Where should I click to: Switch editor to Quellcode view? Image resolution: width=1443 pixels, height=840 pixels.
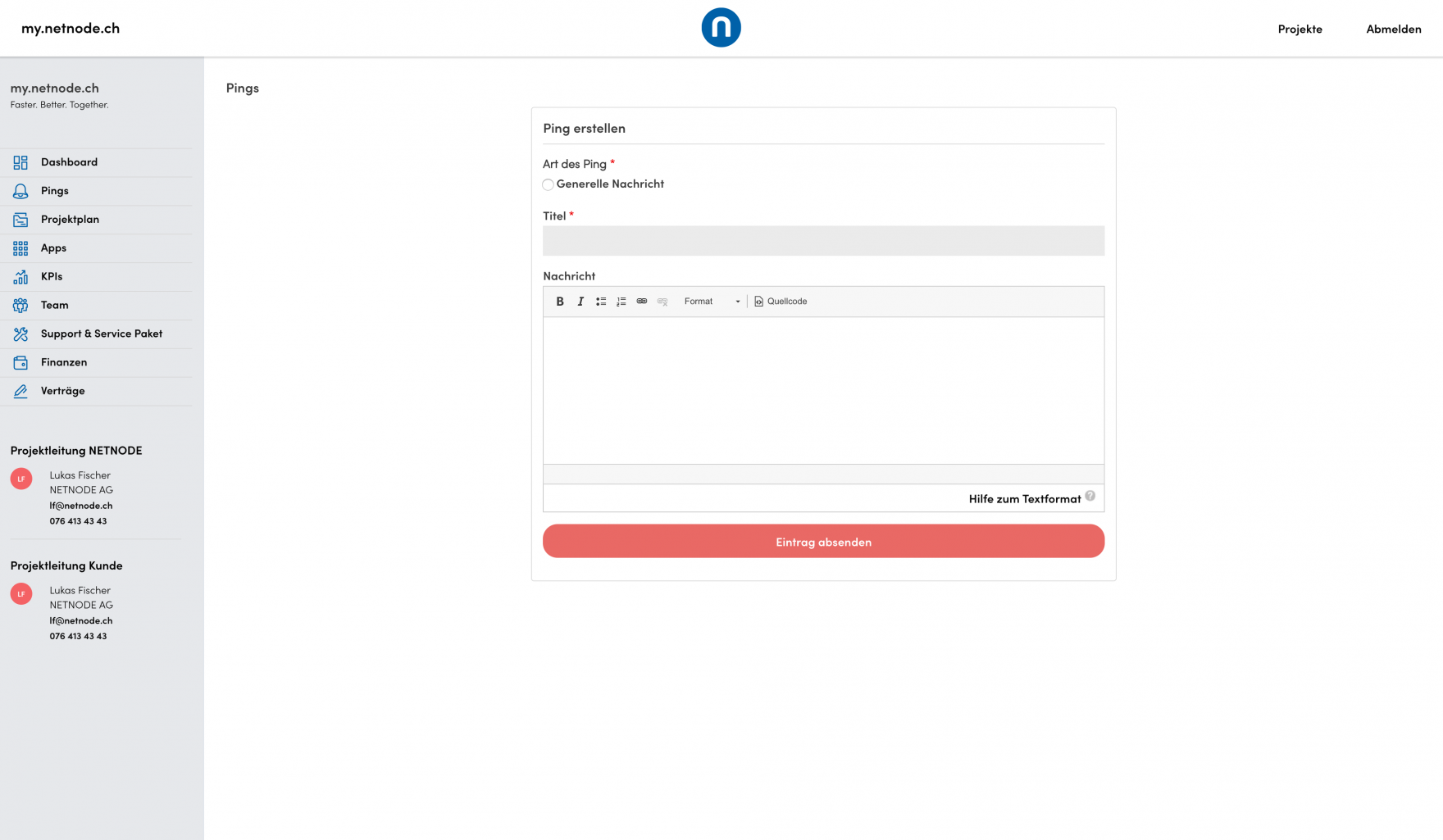pos(781,302)
